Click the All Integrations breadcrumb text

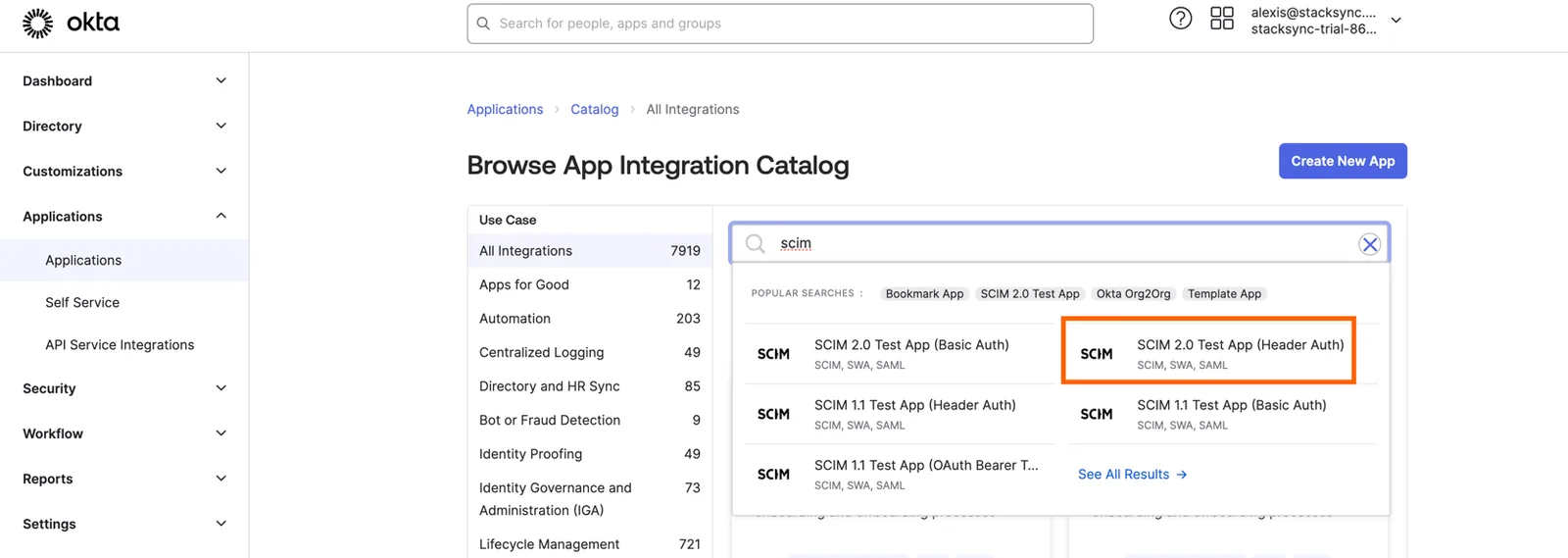point(693,109)
